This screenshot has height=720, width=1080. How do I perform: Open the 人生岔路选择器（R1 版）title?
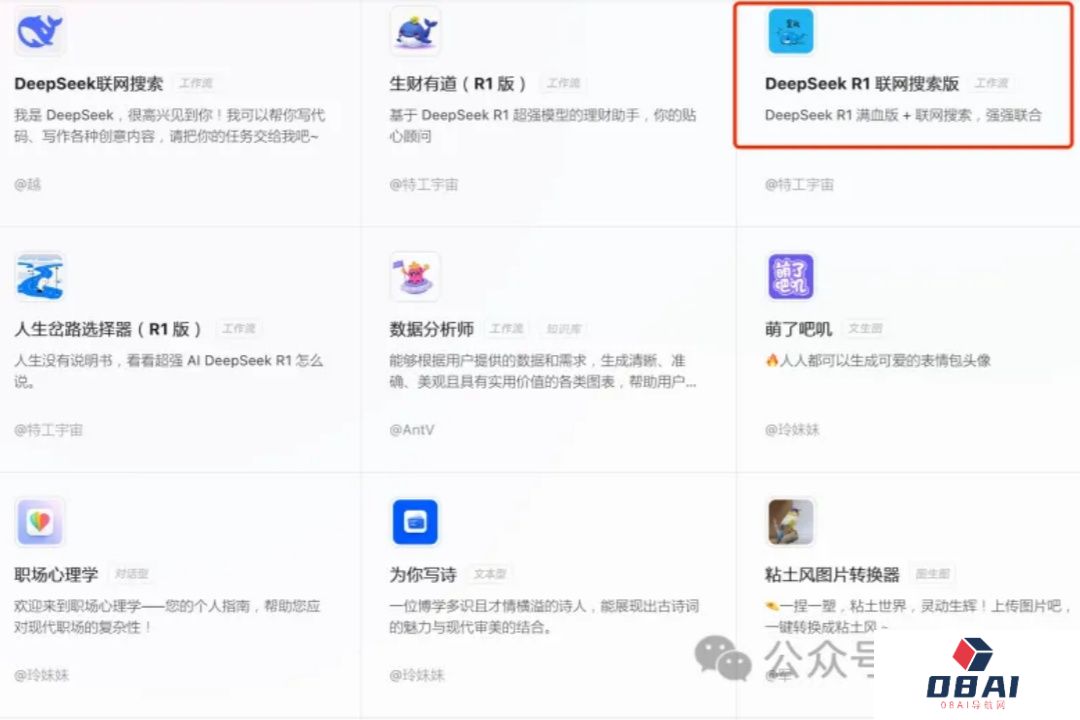[x=108, y=329]
